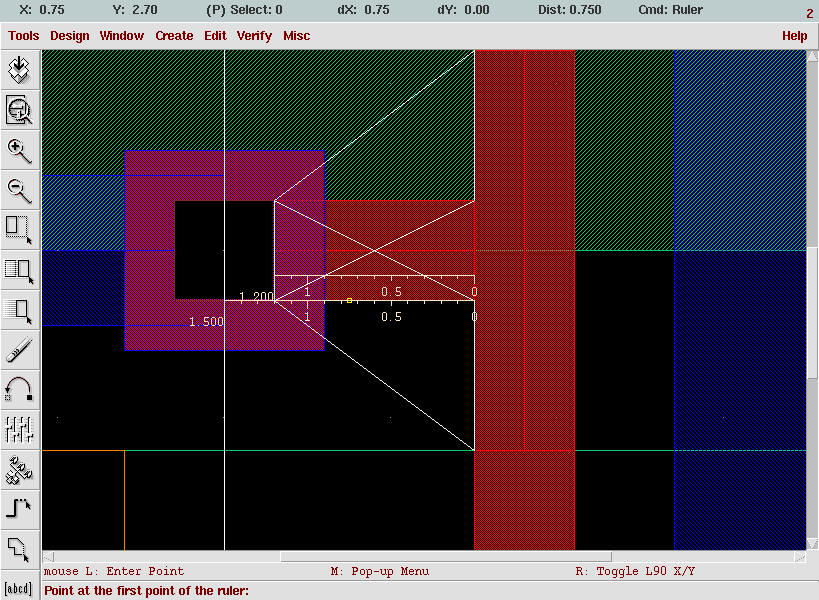Open the Window menu
Screen dimensions: 819x600
pyautogui.click(x=122, y=36)
